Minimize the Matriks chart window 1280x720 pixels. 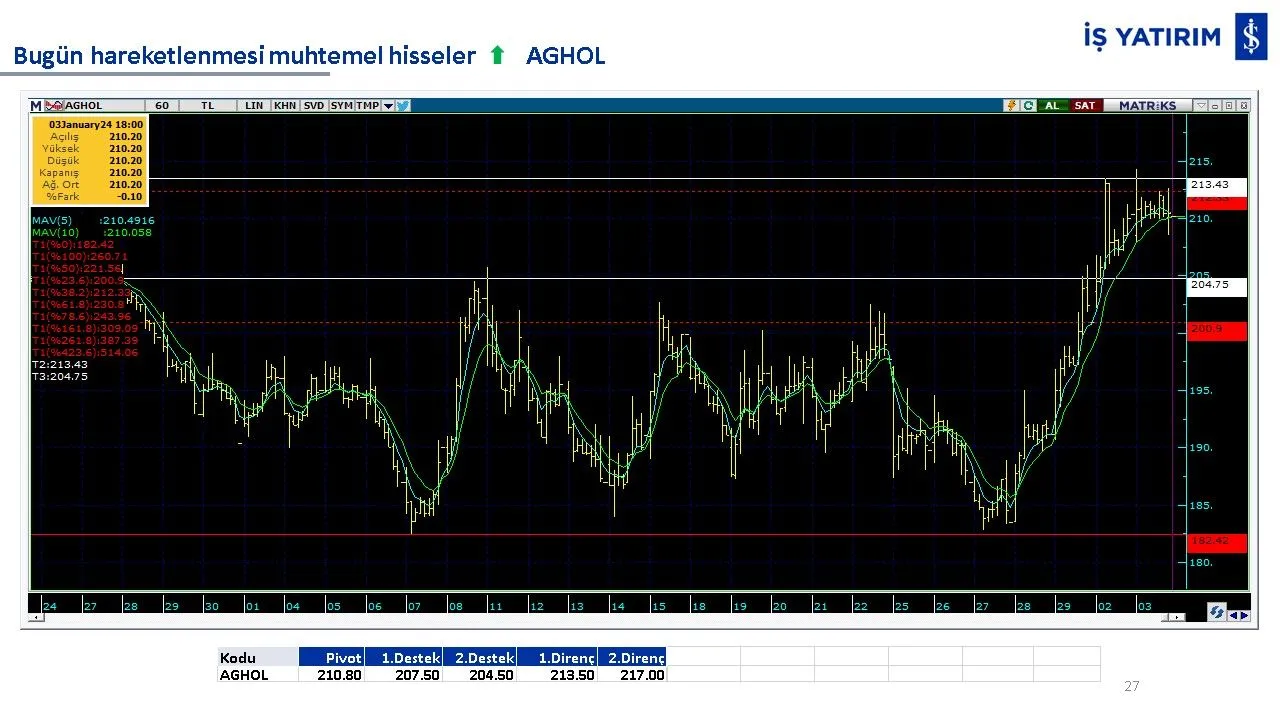[1215, 105]
